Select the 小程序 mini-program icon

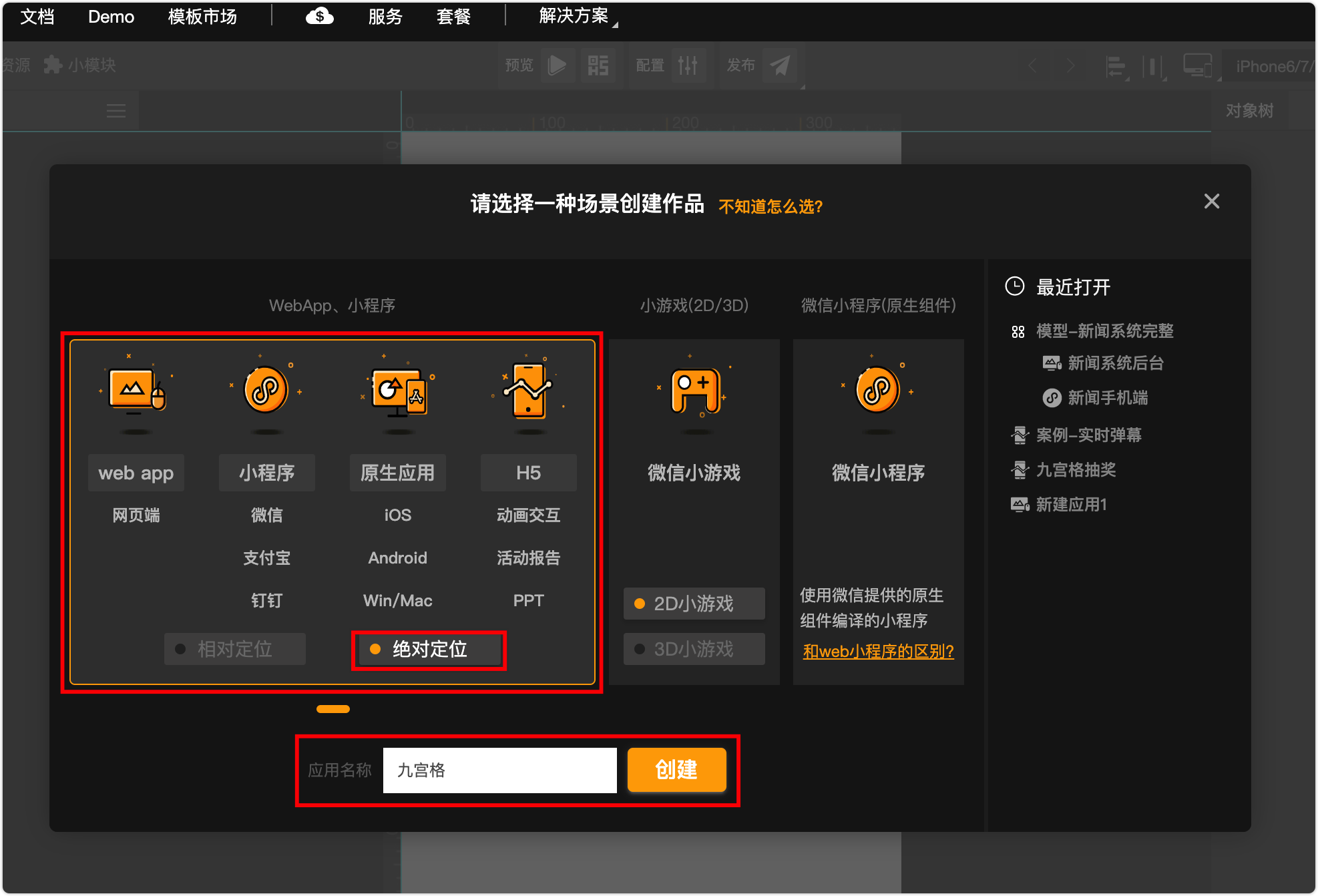266,391
